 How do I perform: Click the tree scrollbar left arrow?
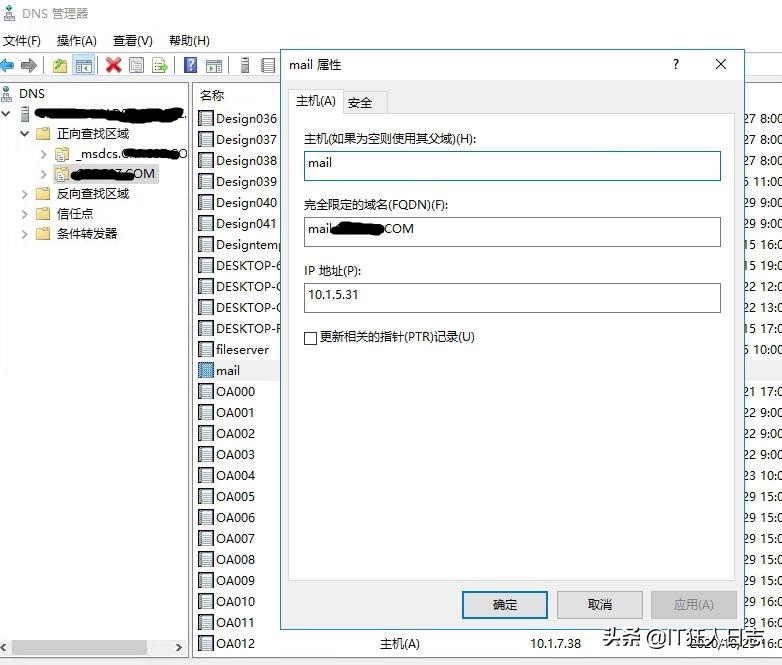(4, 647)
